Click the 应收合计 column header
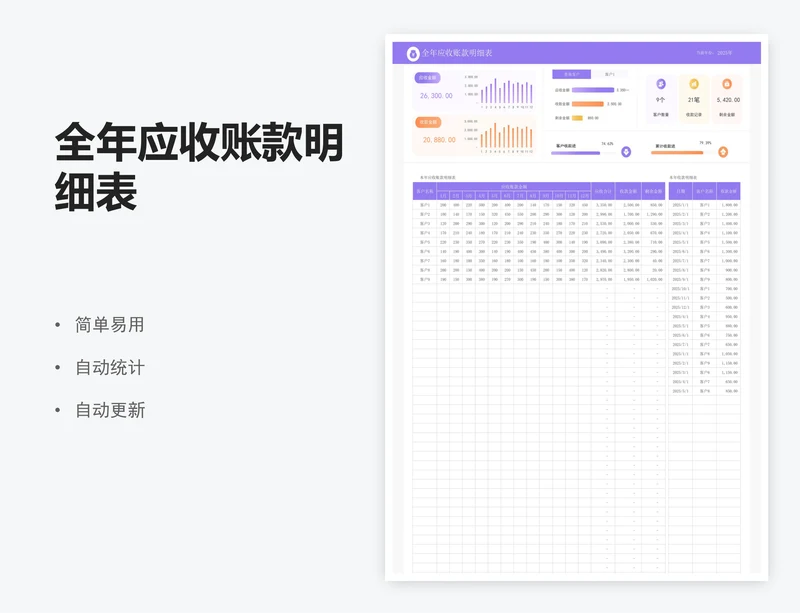 (x=603, y=191)
